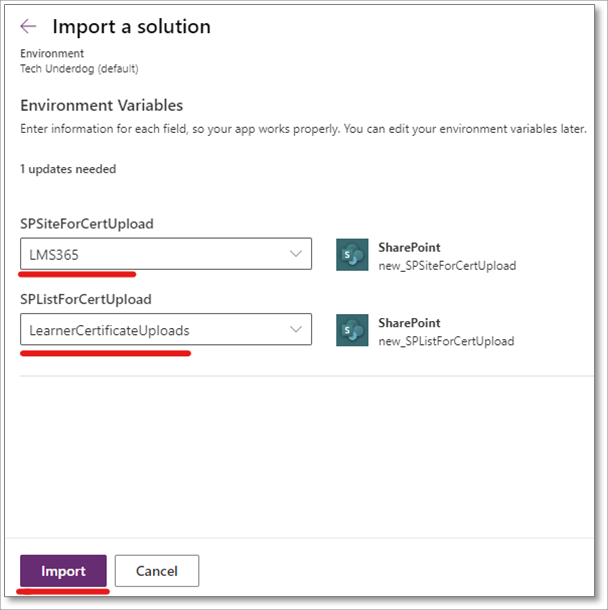Click the Environment Variables heading
The image size is (608, 610).
pyautogui.click(x=101, y=105)
